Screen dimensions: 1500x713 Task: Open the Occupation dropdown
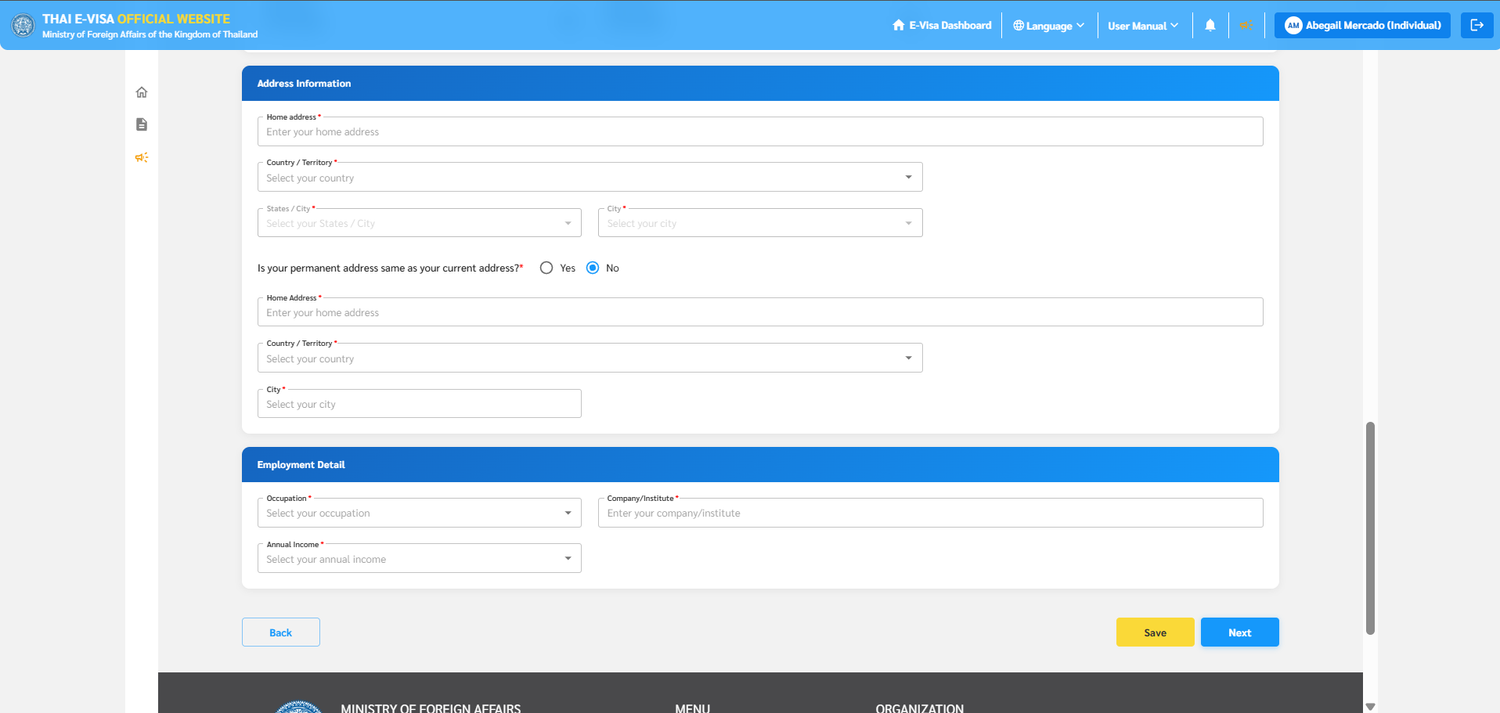(419, 513)
